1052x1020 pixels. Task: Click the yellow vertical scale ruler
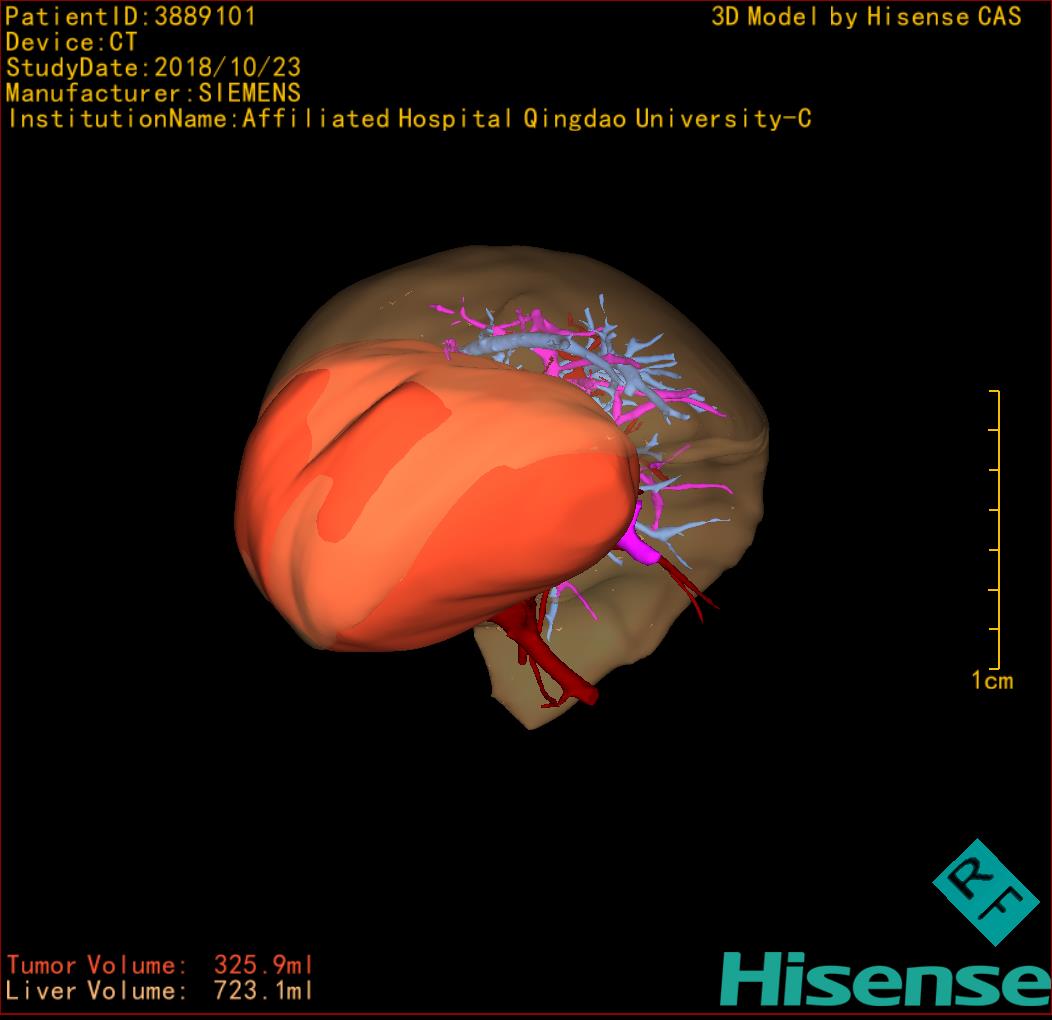click(x=997, y=530)
